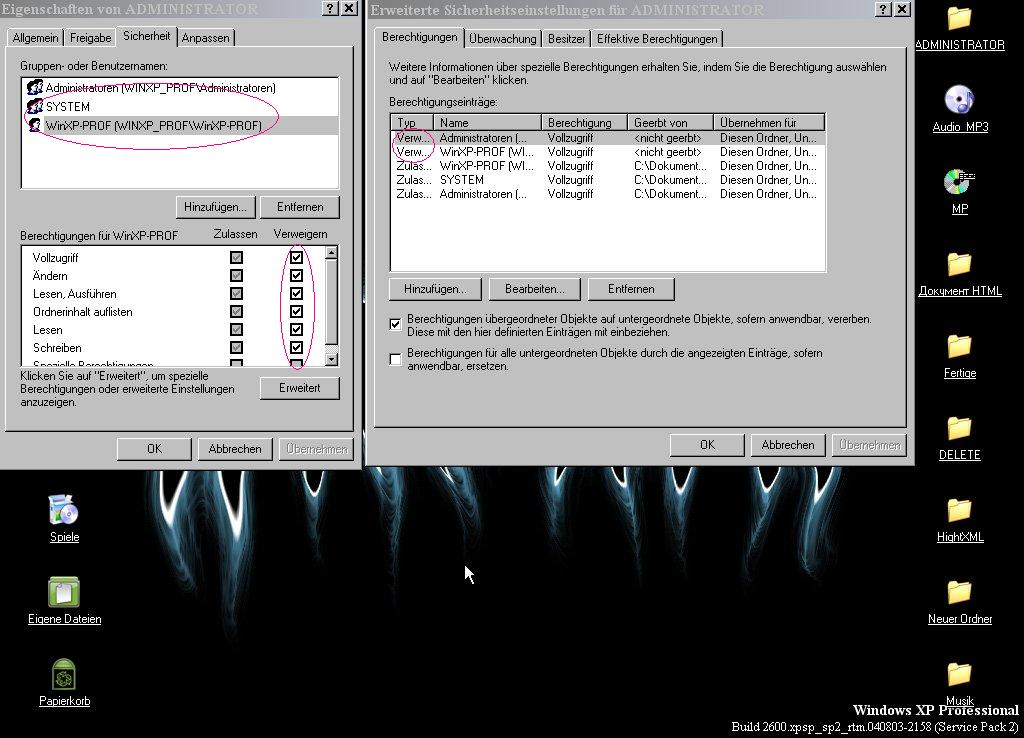Open the Anpassen tab
This screenshot has width=1024, height=738.
(x=206, y=38)
